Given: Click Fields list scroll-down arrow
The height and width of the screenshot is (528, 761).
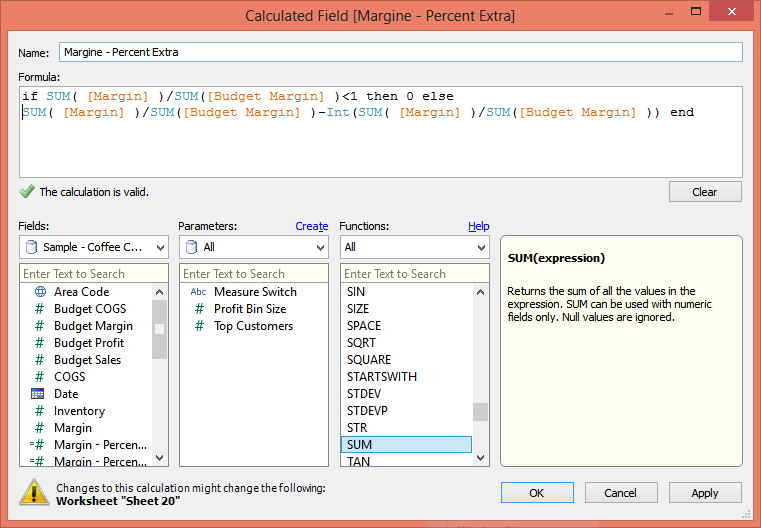Looking at the screenshot, I should [x=159, y=458].
